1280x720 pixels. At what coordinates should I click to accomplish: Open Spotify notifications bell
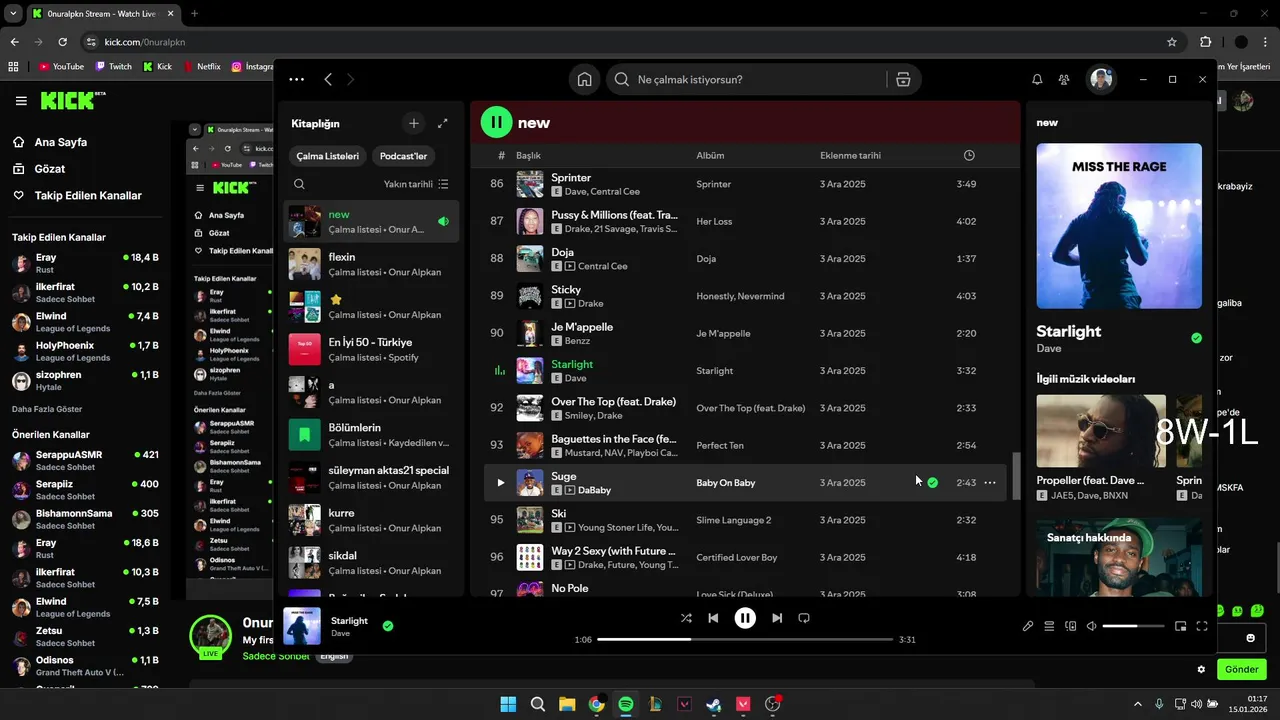[1037, 79]
